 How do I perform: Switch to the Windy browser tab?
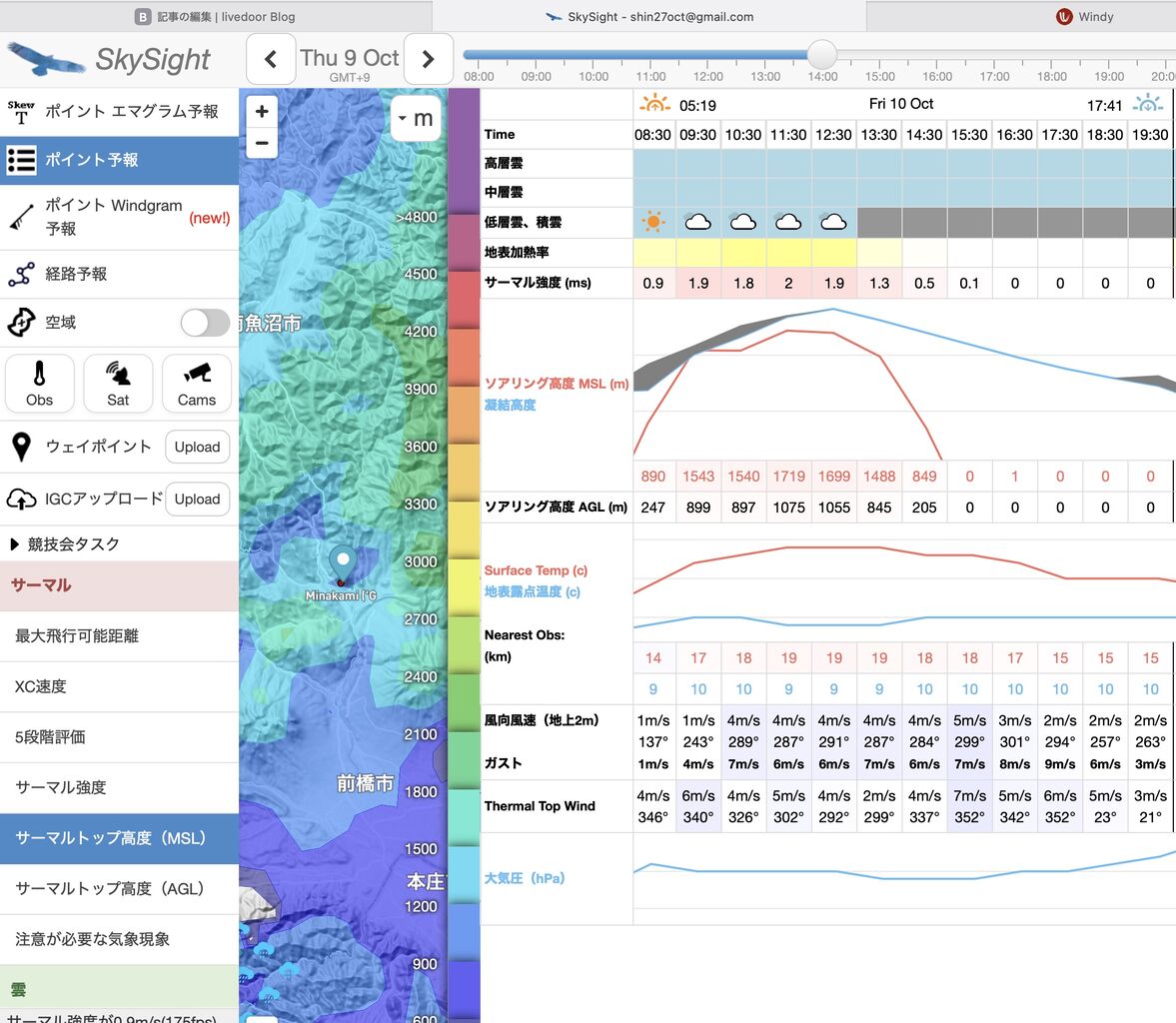pyautogui.click(x=1085, y=17)
